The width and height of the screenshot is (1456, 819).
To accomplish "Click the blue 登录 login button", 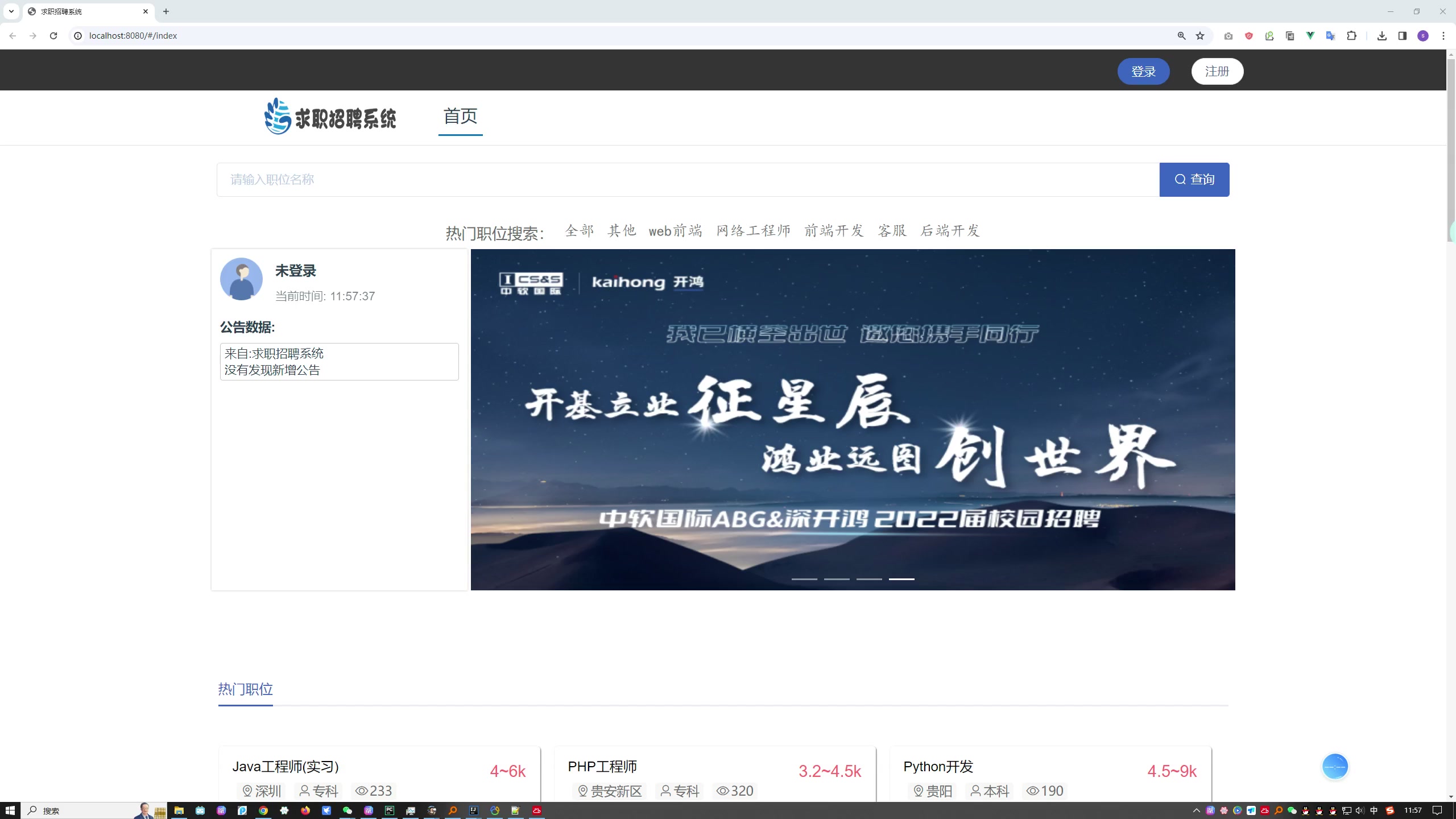I will pyautogui.click(x=1143, y=71).
